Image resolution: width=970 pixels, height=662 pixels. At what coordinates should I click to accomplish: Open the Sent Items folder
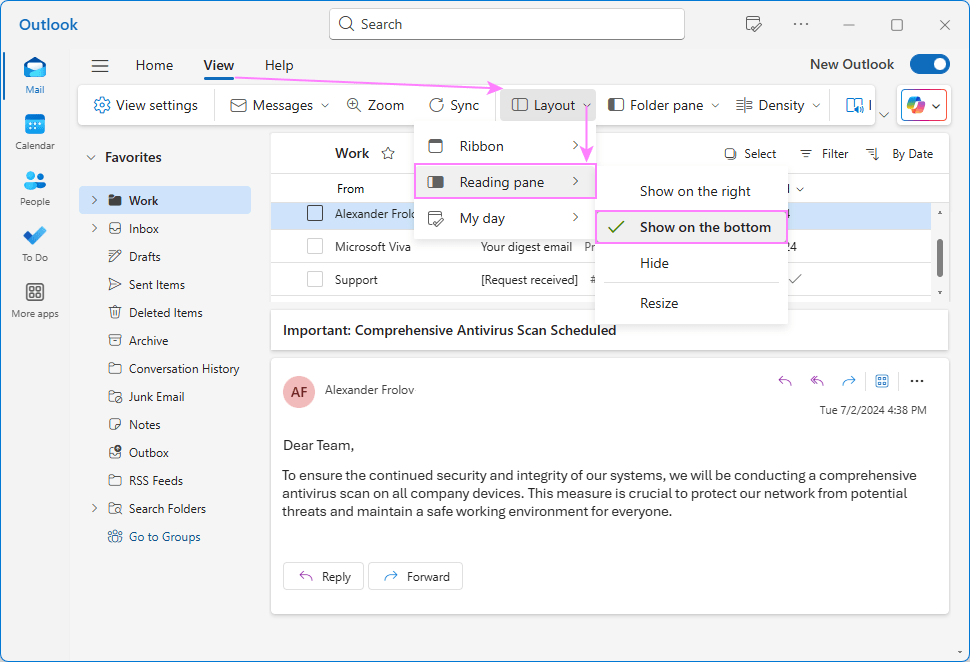click(157, 285)
